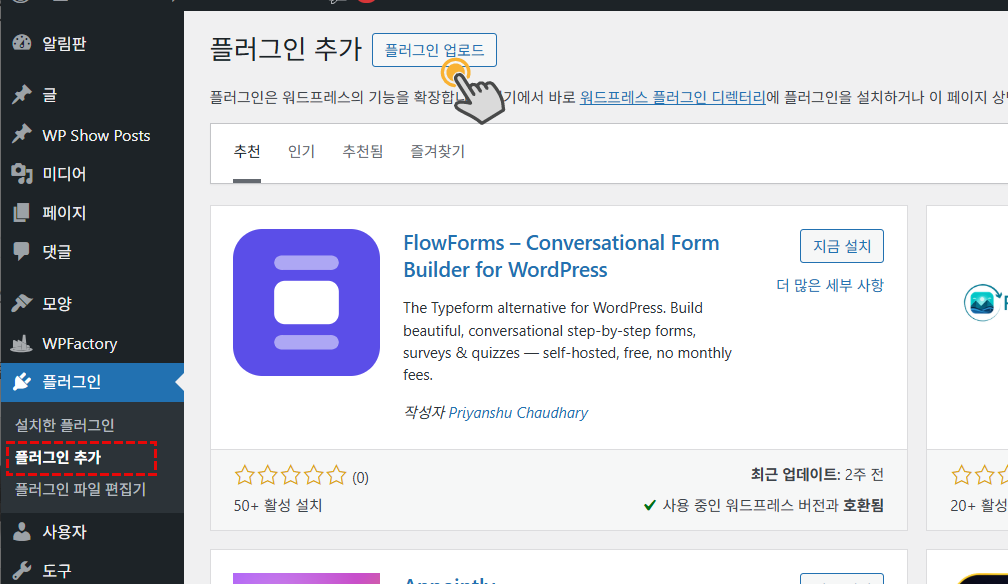Click the FlowForms plugin thumbnail

307,302
